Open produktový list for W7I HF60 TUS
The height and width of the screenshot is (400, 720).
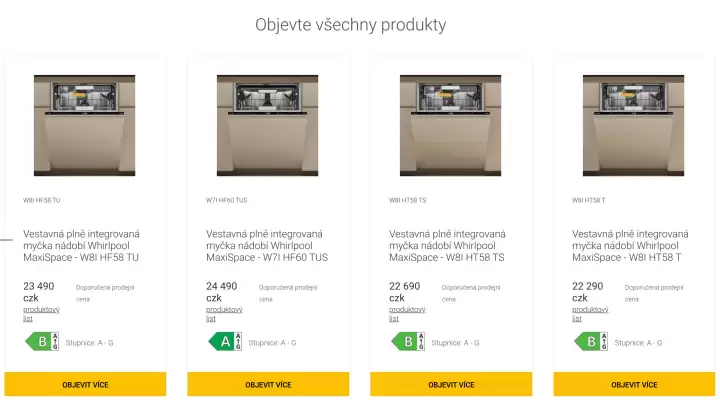click(x=224, y=314)
